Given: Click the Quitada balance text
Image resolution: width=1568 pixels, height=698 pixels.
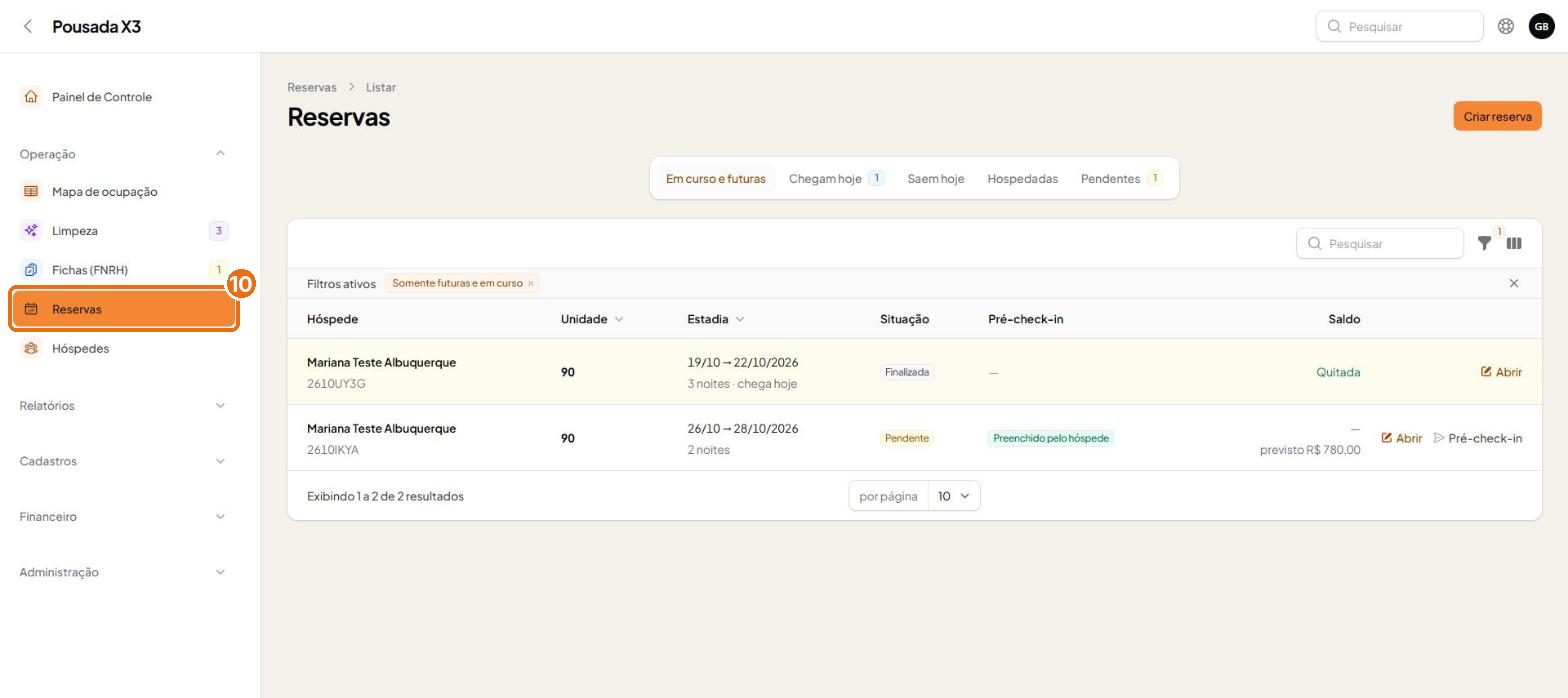Looking at the screenshot, I should [x=1338, y=372].
